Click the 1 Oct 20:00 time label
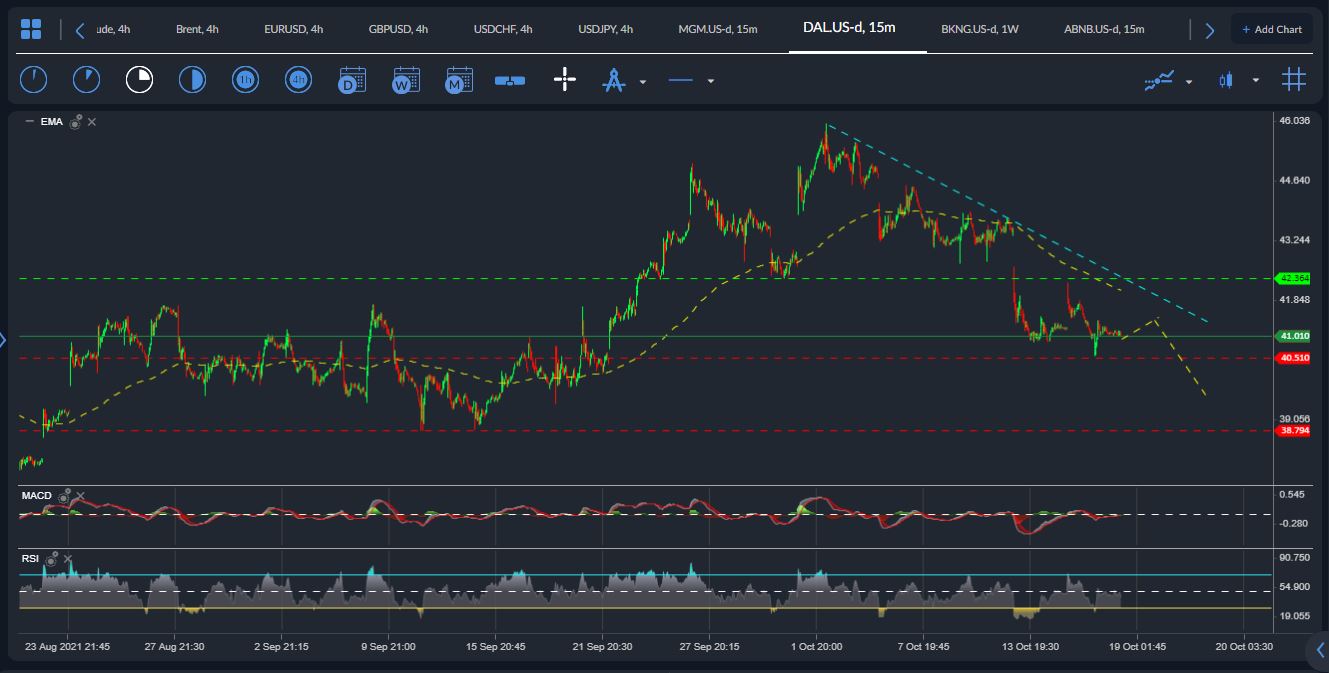Viewport: 1329px width, 673px height. tap(816, 647)
